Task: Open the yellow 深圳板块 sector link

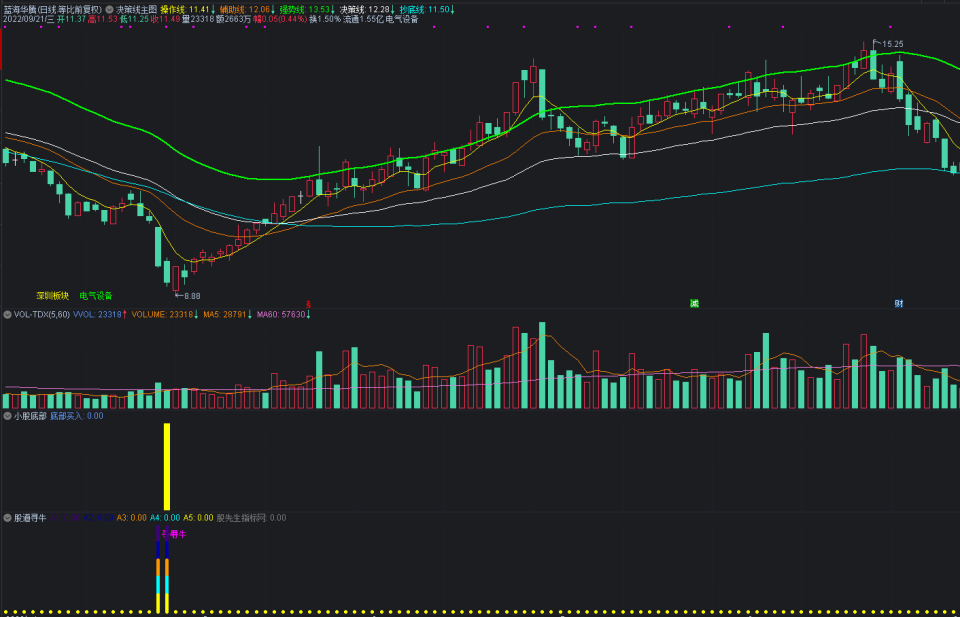Action: (x=52, y=296)
